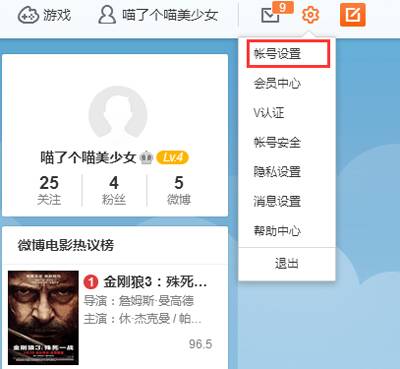This screenshot has width=400, height=369.
Task: Open the 5 微博 posts count
Action: pyautogui.click(x=179, y=190)
